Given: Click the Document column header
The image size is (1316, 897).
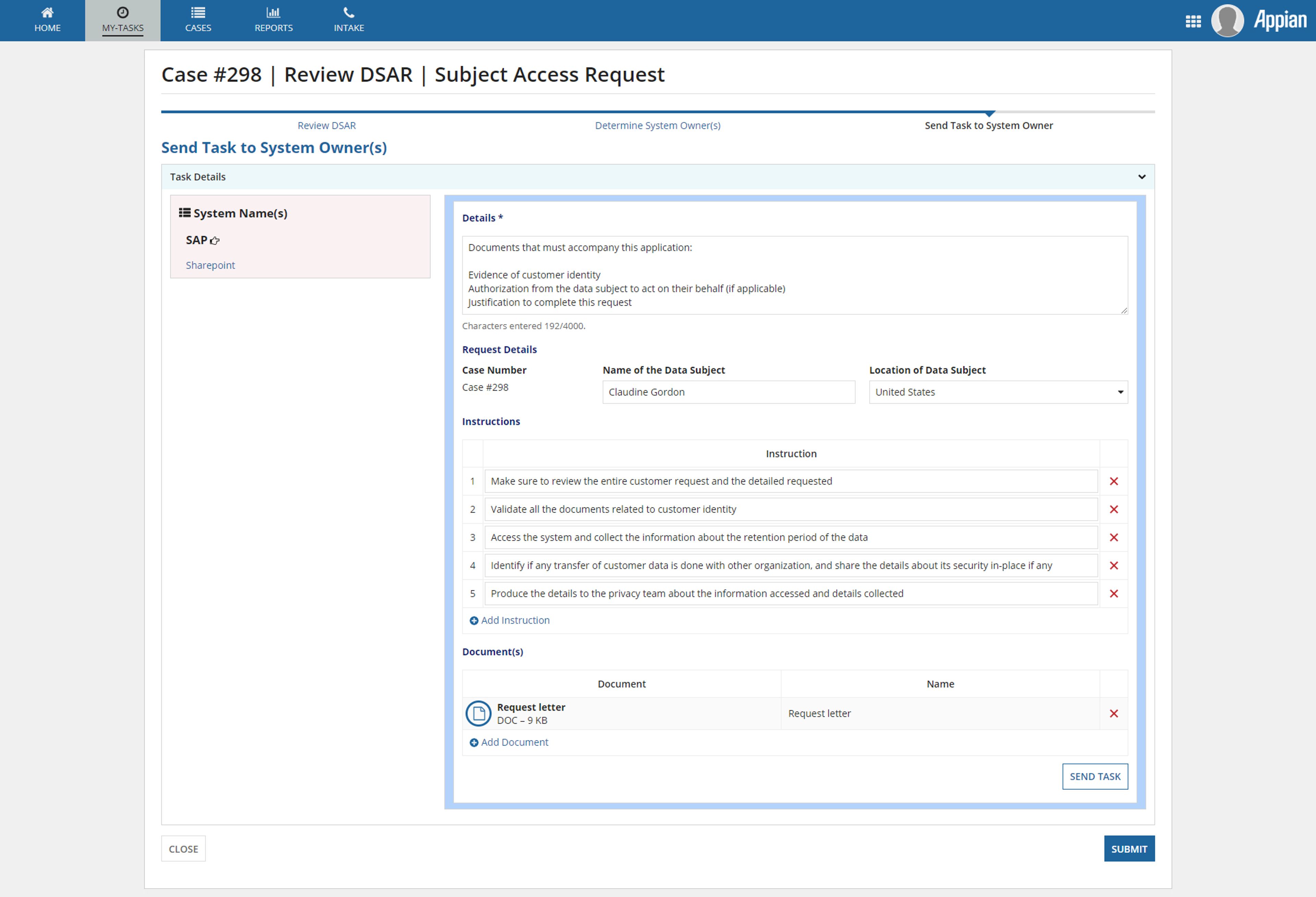Looking at the screenshot, I should 621,684.
